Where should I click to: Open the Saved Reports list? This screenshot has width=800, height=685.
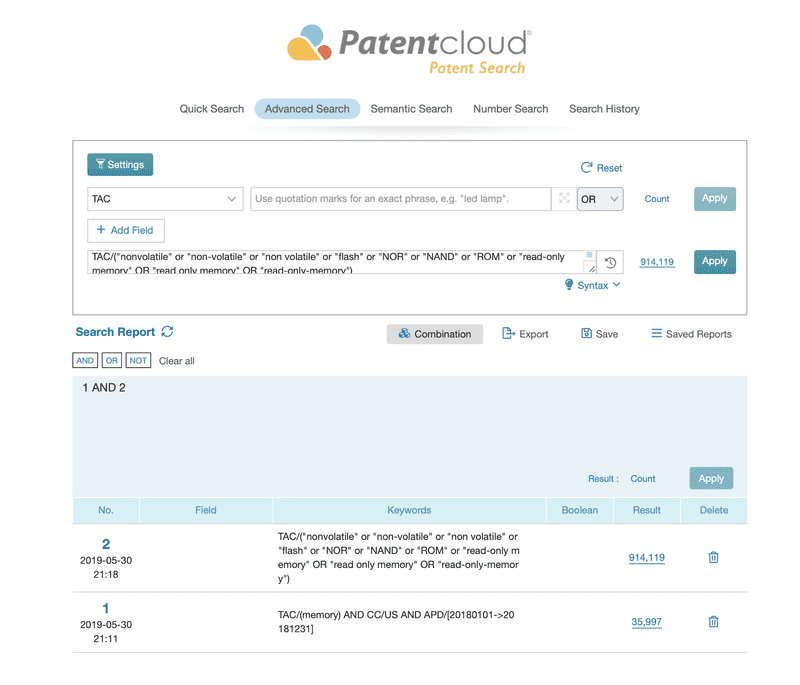[x=691, y=334]
